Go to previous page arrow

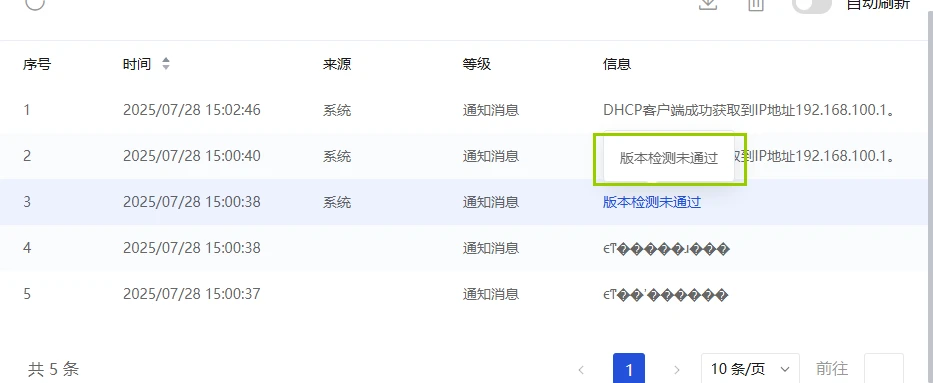[x=581, y=370]
